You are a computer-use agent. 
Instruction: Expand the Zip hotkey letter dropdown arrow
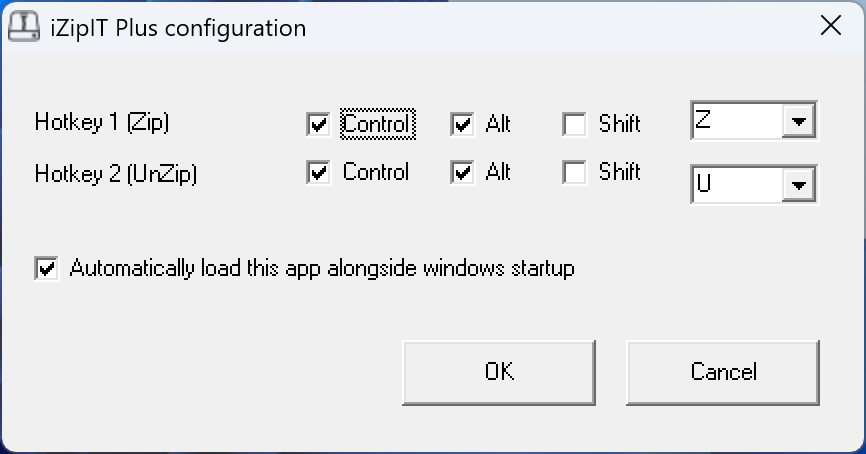(x=798, y=122)
